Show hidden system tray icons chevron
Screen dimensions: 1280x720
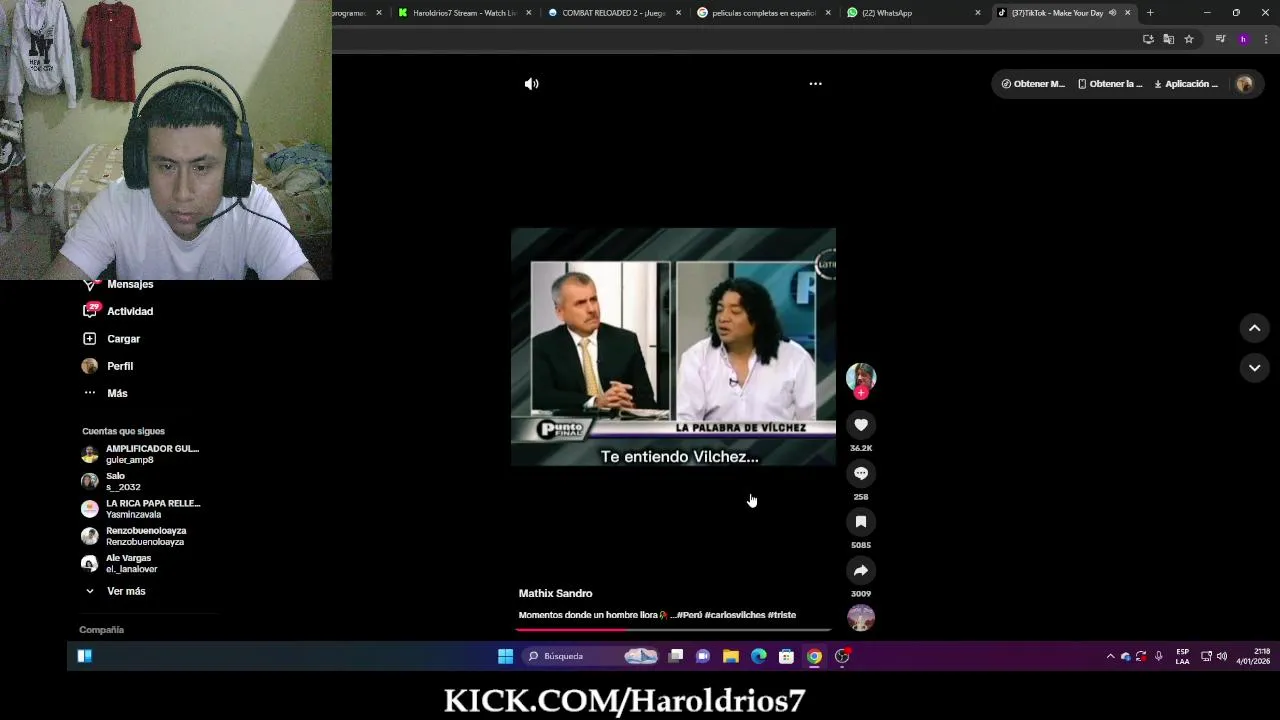point(1110,656)
